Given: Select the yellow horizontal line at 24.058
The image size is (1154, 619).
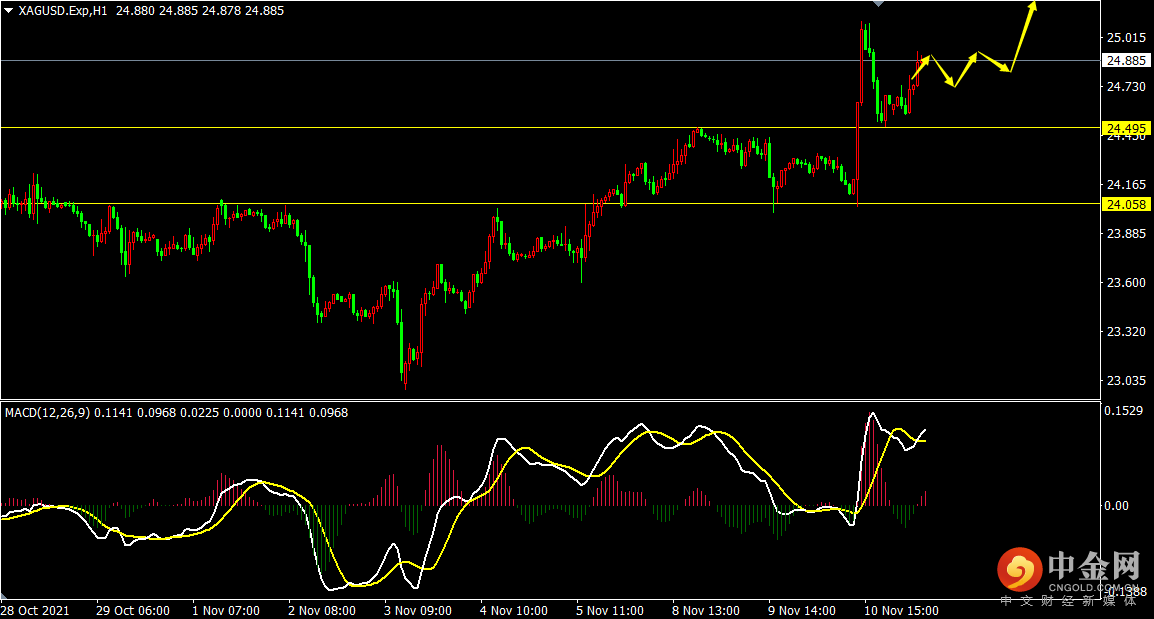Looking at the screenshot, I should click(x=551, y=204).
